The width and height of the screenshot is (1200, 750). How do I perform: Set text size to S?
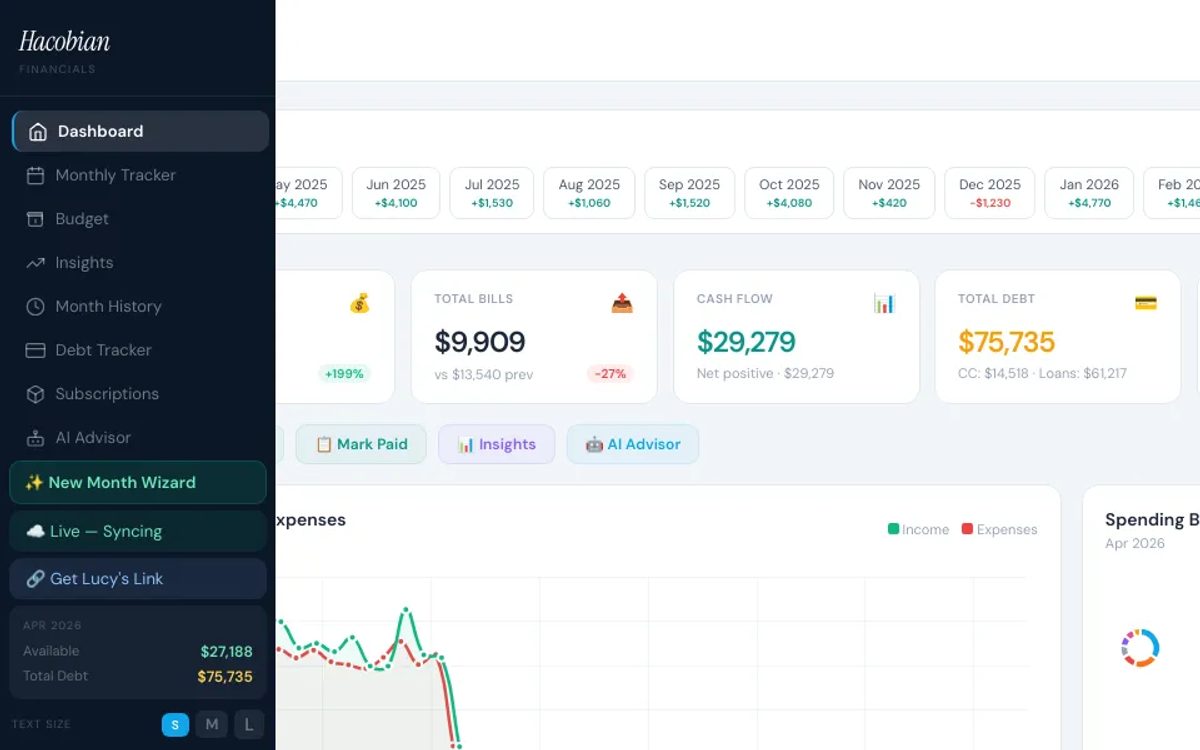pyautogui.click(x=175, y=724)
